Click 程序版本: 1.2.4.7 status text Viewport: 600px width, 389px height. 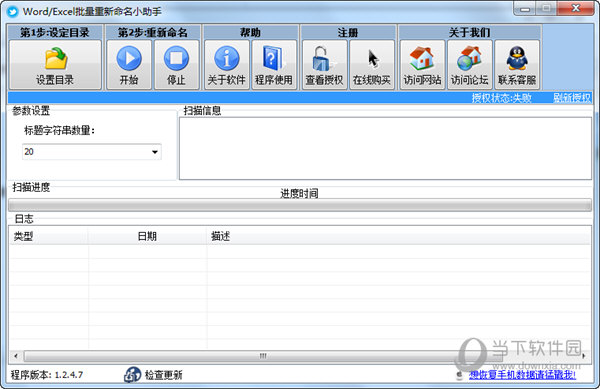click(47, 375)
